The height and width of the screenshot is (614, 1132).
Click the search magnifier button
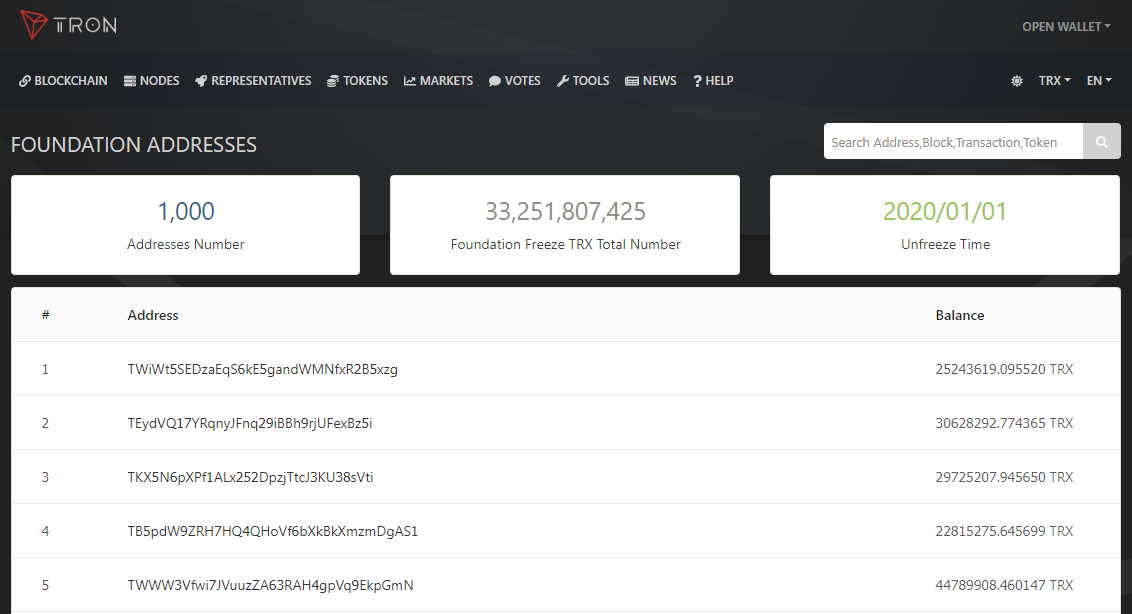[1102, 142]
